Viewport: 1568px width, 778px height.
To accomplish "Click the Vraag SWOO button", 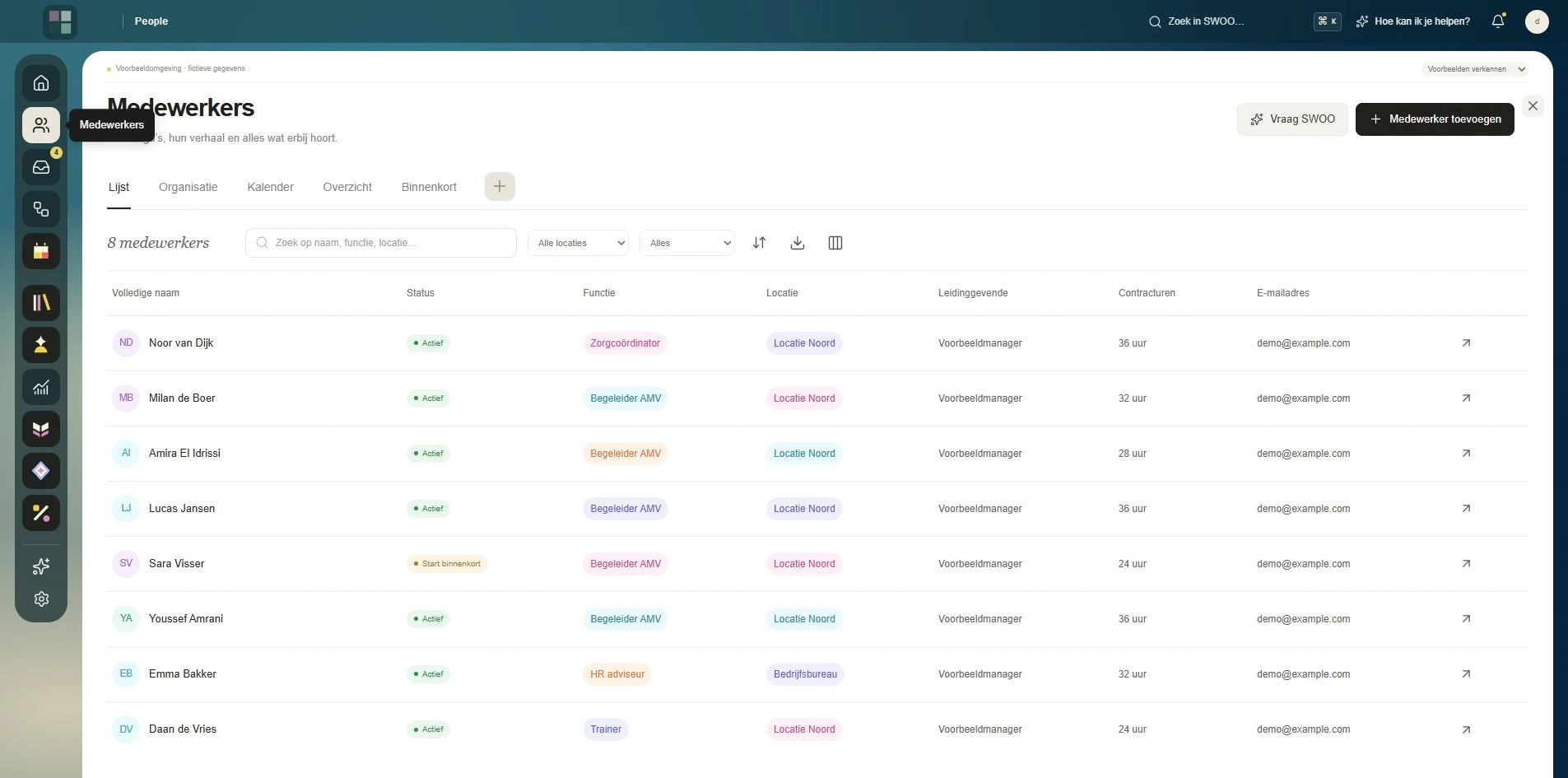I will (1292, 119).
